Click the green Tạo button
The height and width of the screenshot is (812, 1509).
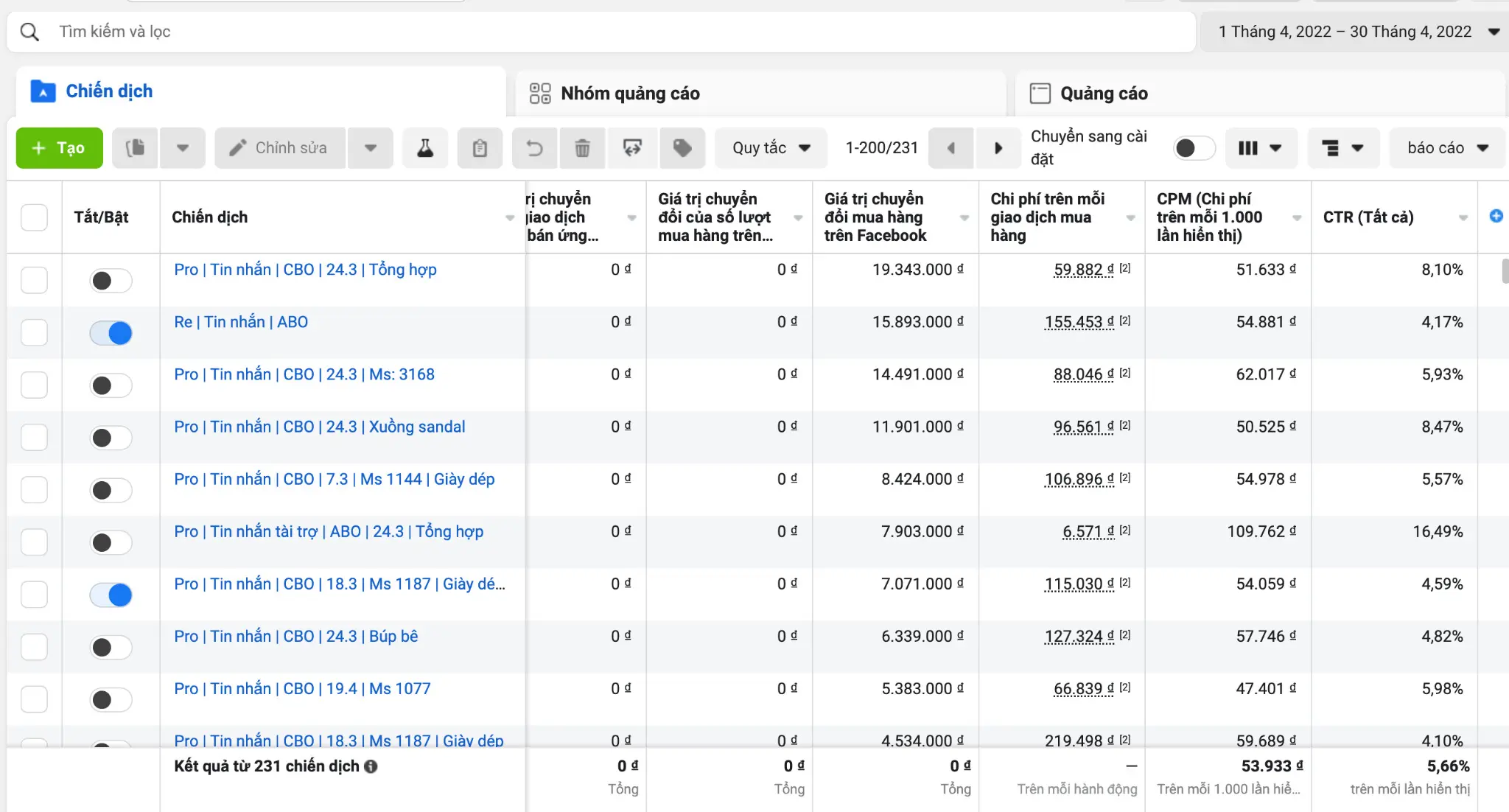click(x=60, y=148)
